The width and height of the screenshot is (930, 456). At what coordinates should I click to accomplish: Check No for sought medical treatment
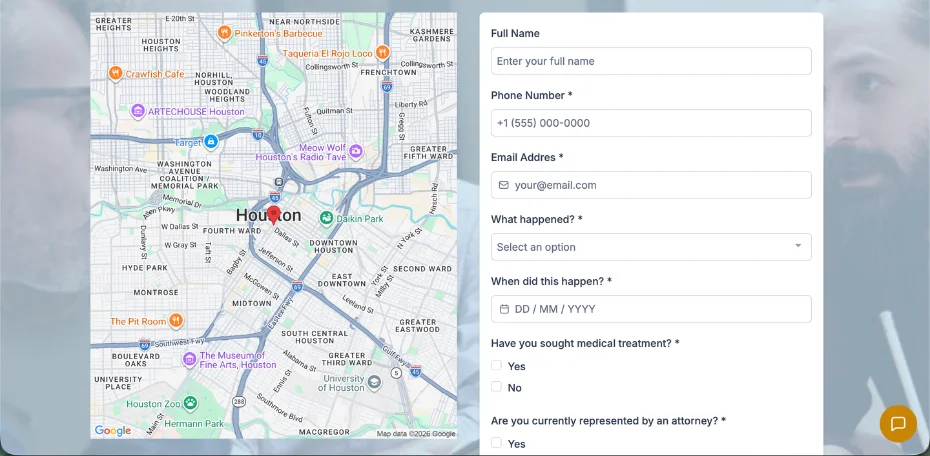[496, 387]
